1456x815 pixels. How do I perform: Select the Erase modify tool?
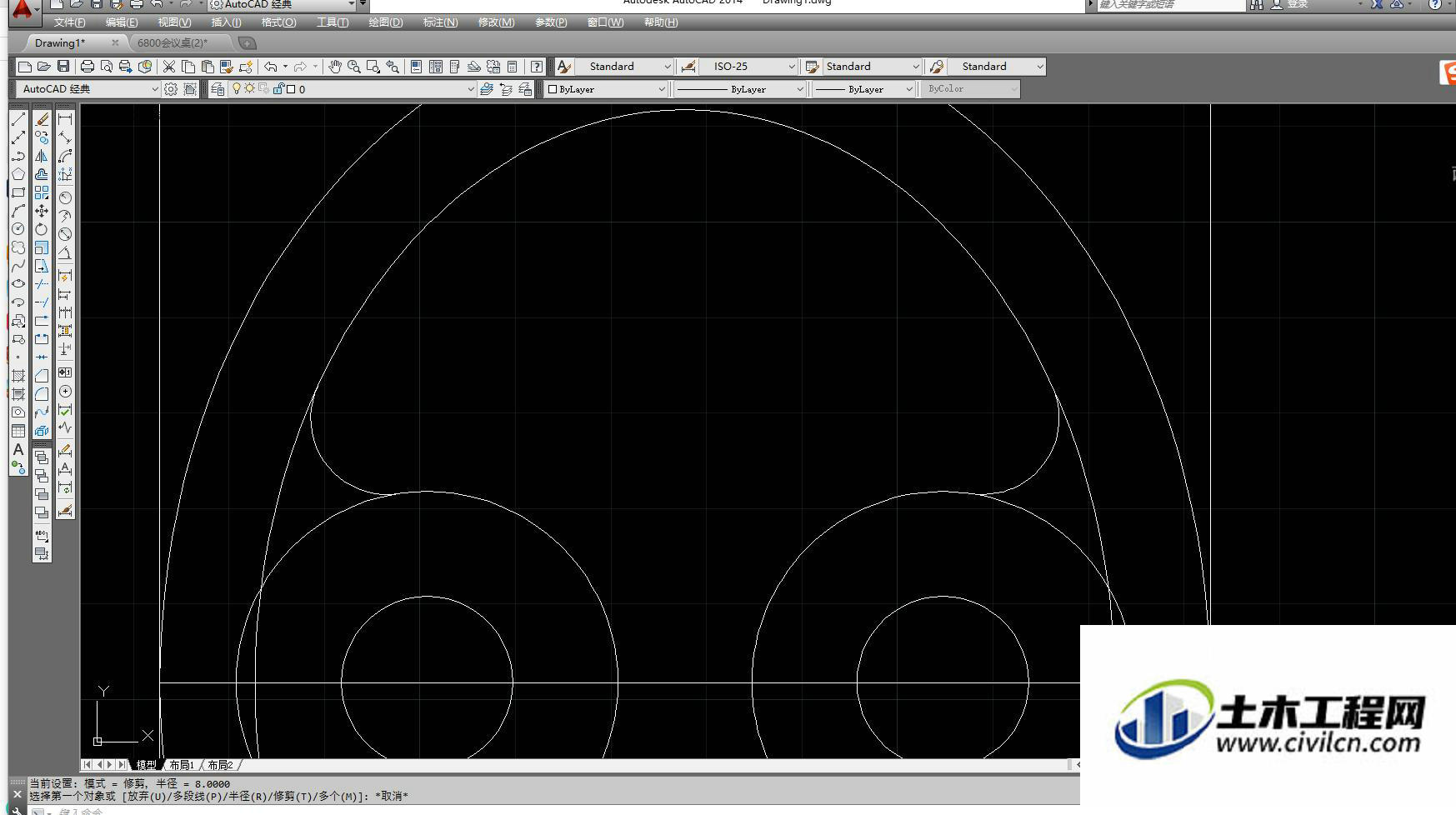tap(42, 119)
